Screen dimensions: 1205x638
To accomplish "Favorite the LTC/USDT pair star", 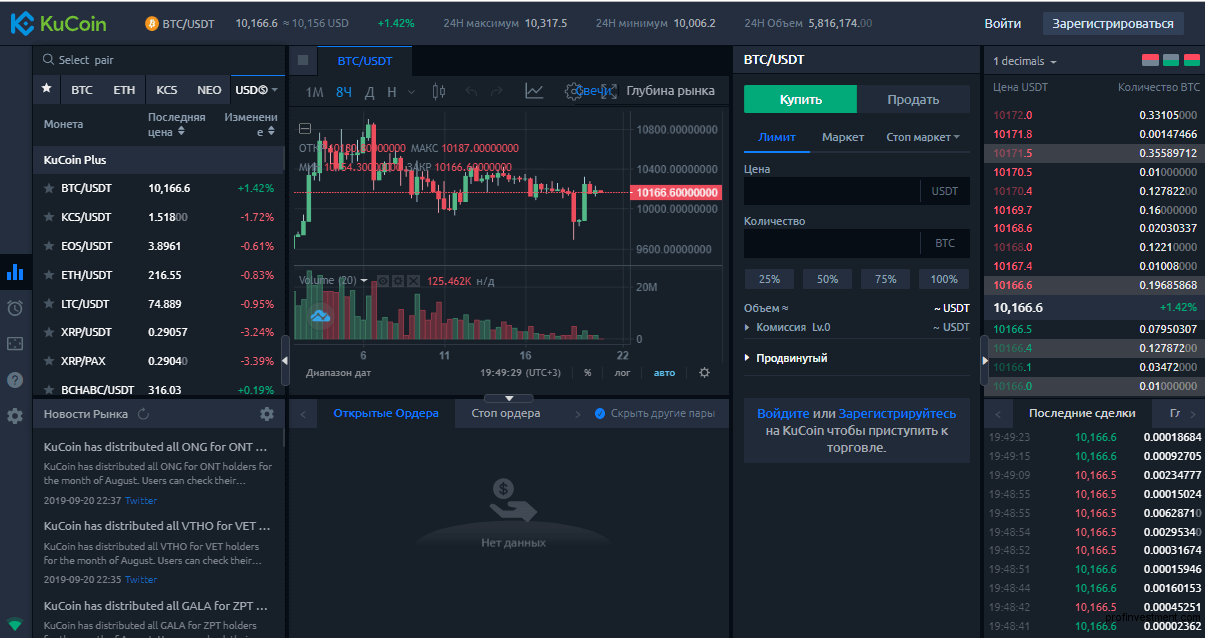I will [48, 304].
